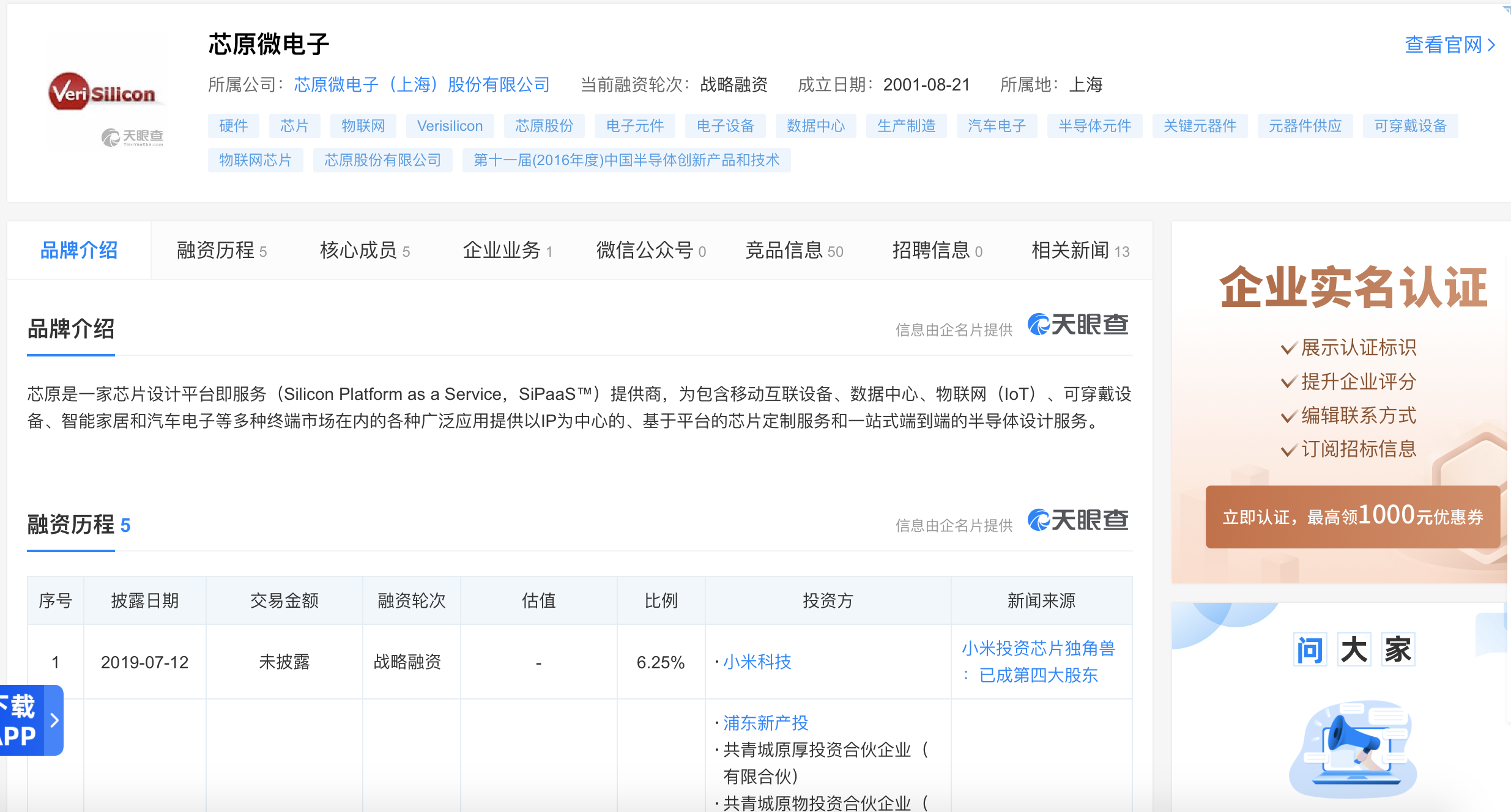Select the 芯原股份有限公司 tag
Screen dimensions: 1511x812
383,160
